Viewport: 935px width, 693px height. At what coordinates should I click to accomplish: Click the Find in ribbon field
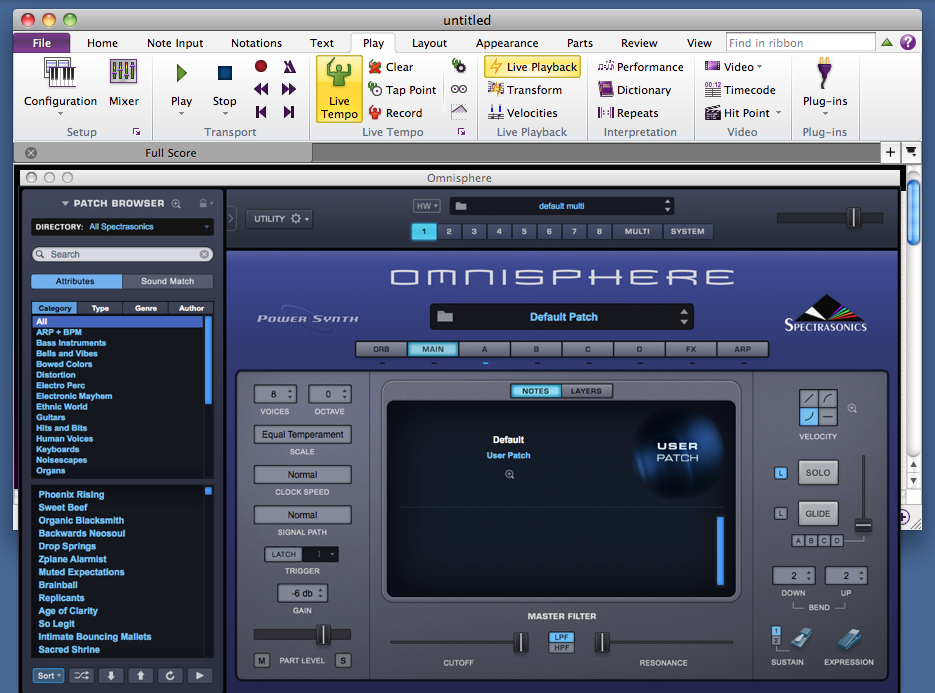coord(800,43)
